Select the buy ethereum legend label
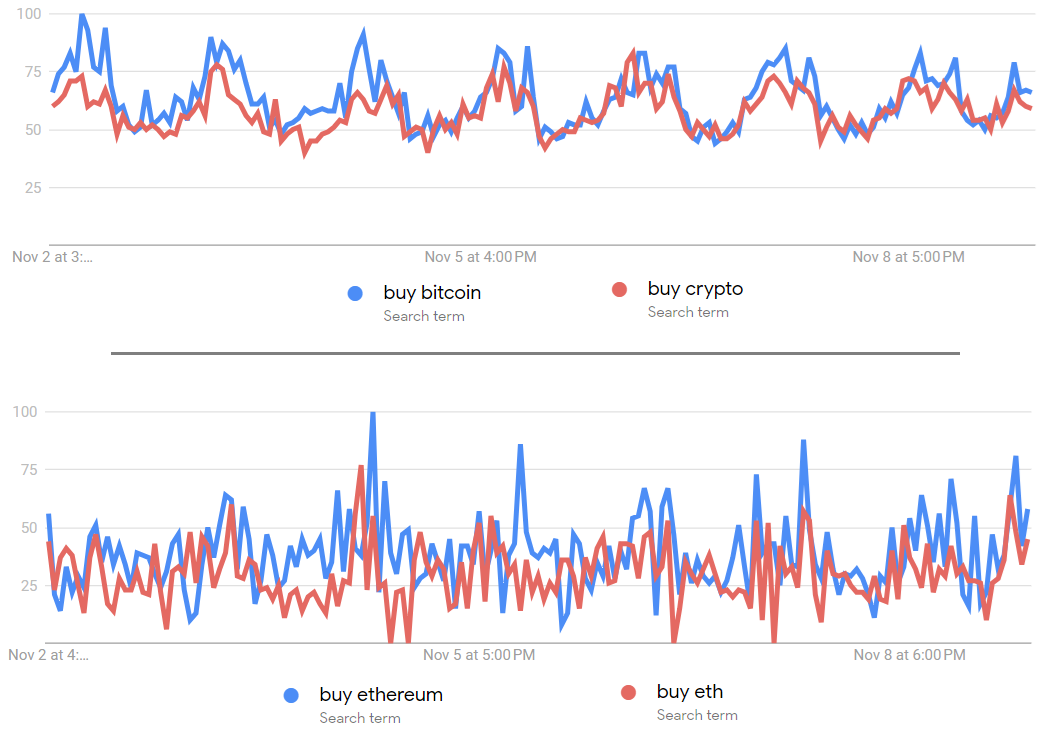 pos(381,695)
